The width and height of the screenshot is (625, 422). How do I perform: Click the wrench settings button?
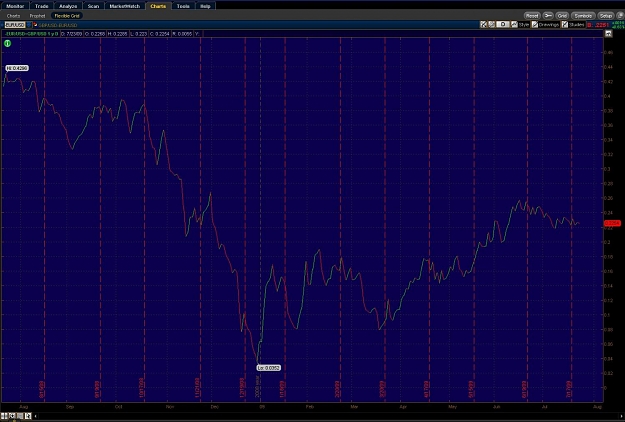click(x=548, y=16)
